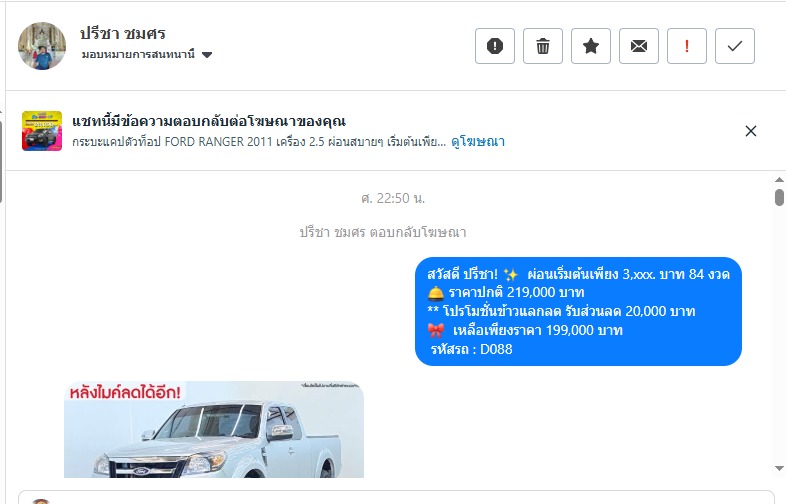The width and height of the screenshot is (786, 504).
Task: Open the silver Ford pickup image
Action: (x=214, y=429)
